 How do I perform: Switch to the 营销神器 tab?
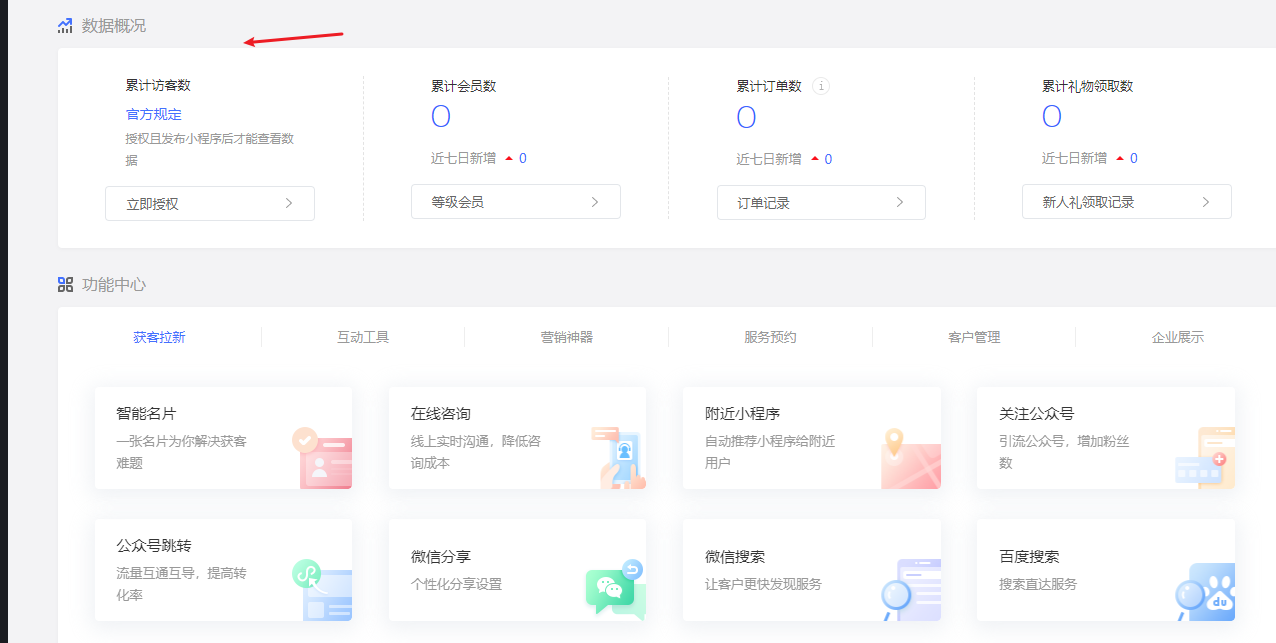point(567,337)
